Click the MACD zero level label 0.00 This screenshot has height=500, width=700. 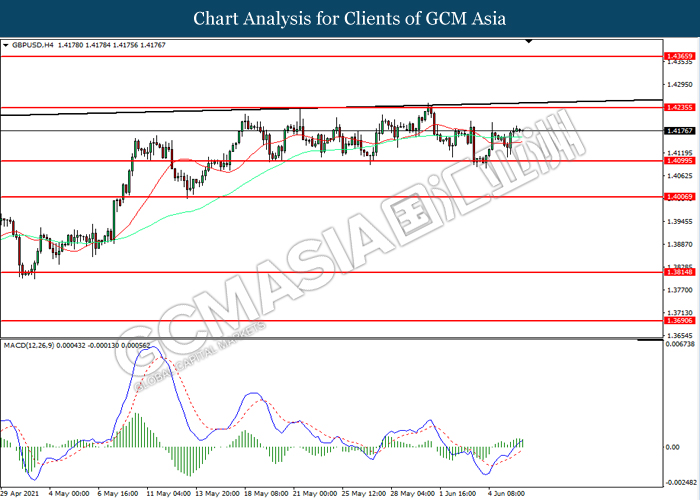(x=672, y=447)
